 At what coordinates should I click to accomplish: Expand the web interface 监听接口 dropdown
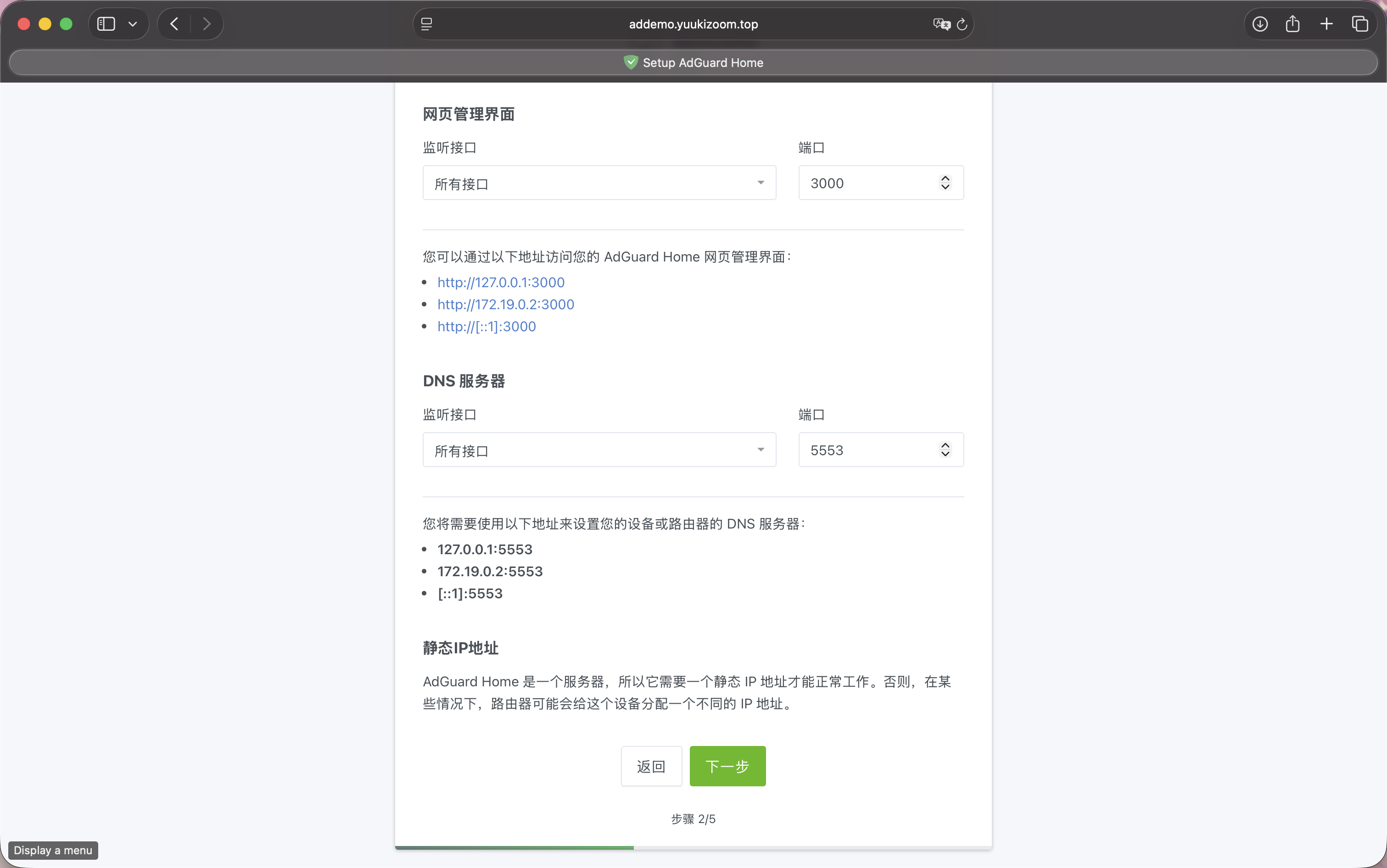(599, 183)
